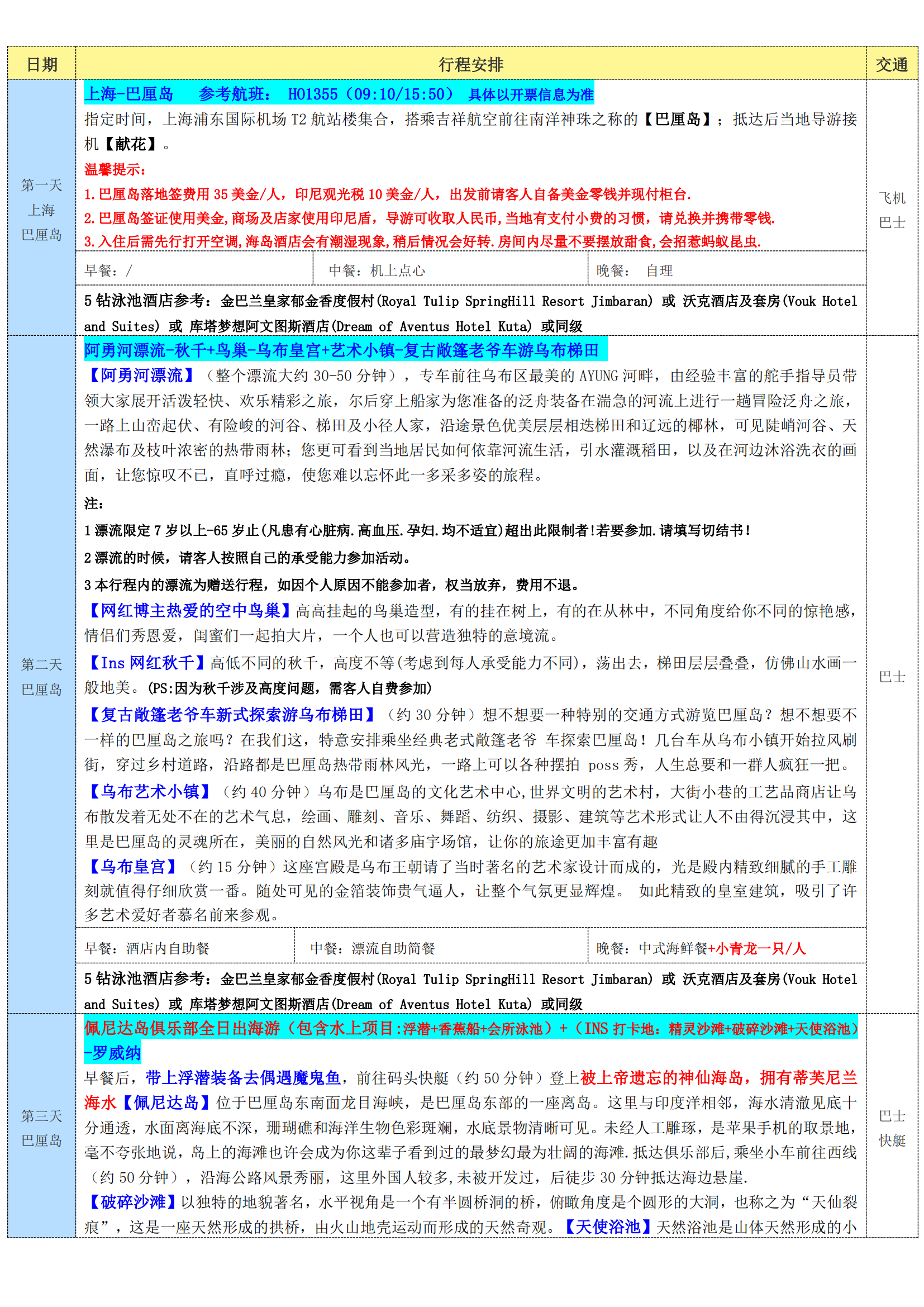This screenshot has height=1307, width=924.
Task: Select the 第一天 date cell
Action: tap(41, 185)
